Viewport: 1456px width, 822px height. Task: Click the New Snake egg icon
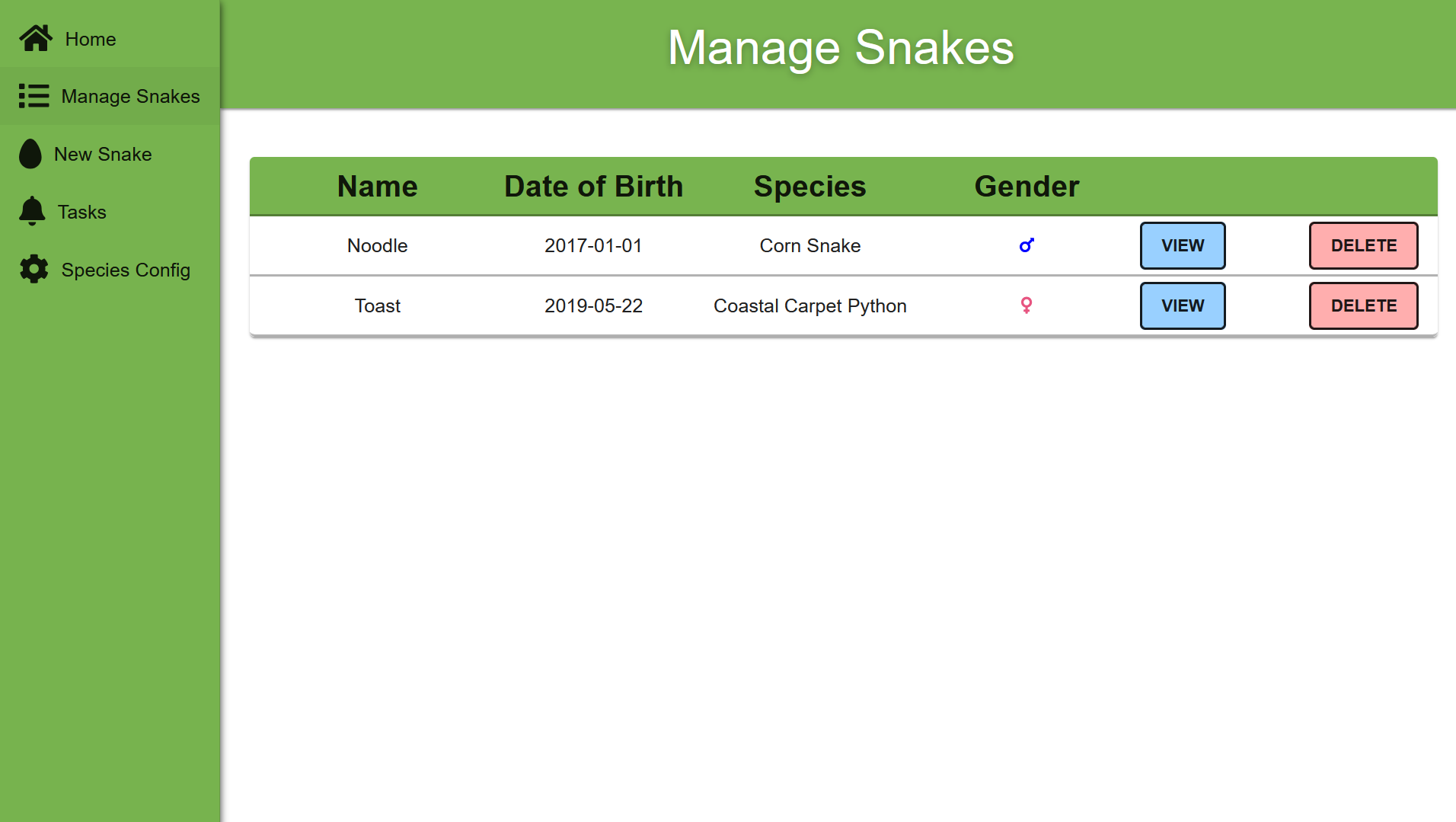tap(30, 154)
